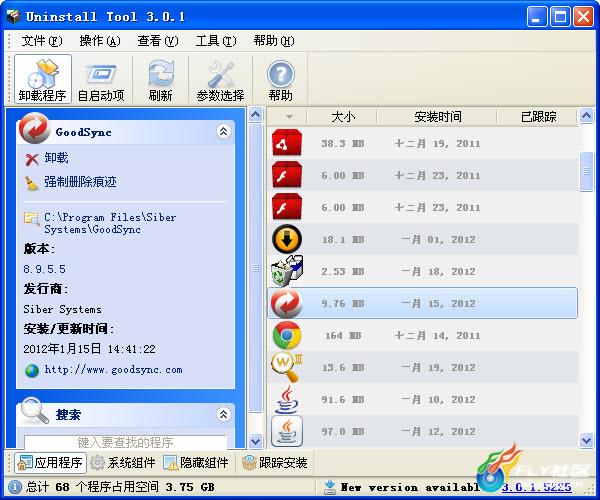The image size is (600, 500).
Task: Select the W magnifier 13.6 MB program icon
Action: 287,367
